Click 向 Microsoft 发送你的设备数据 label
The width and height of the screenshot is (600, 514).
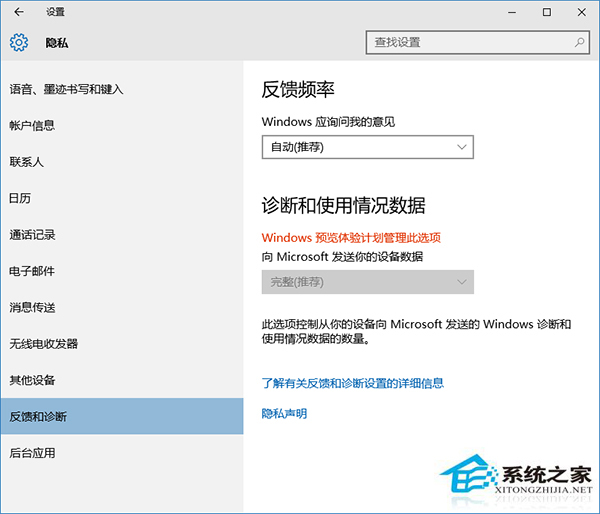(342, 256)
